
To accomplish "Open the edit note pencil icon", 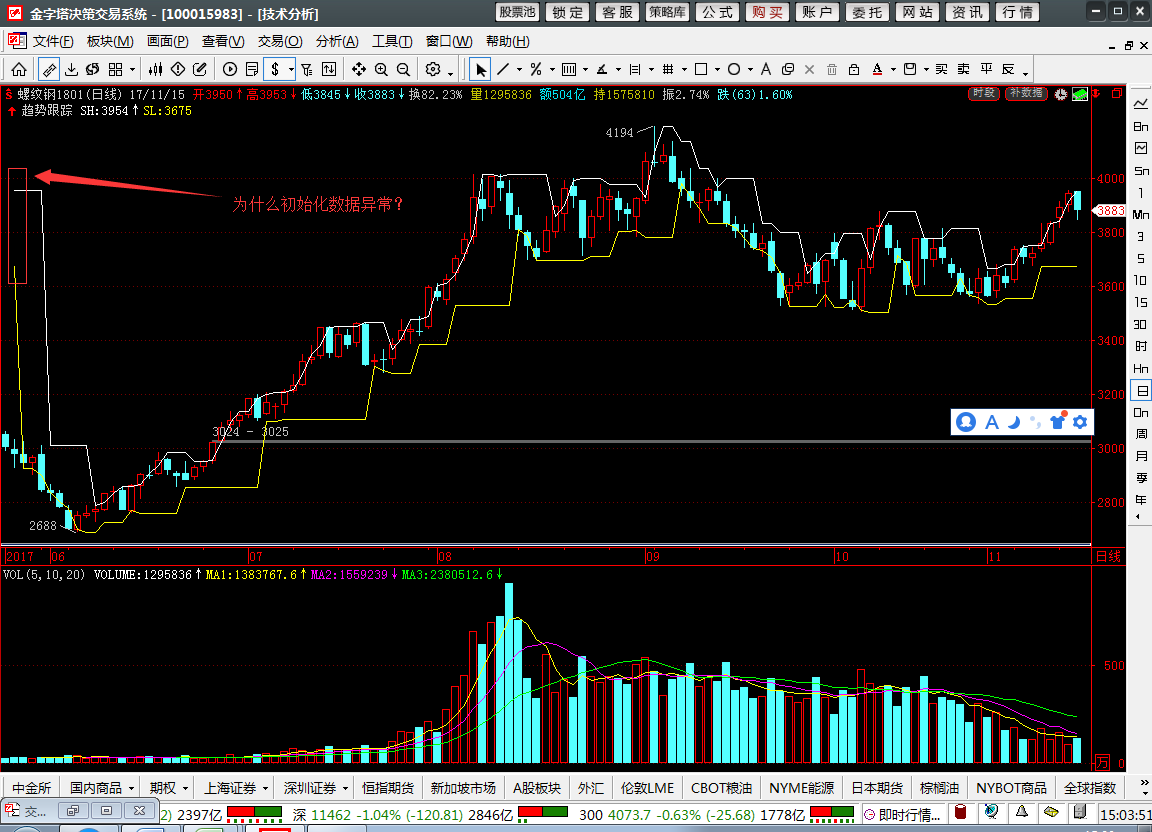I will click(x=200, y=69).
